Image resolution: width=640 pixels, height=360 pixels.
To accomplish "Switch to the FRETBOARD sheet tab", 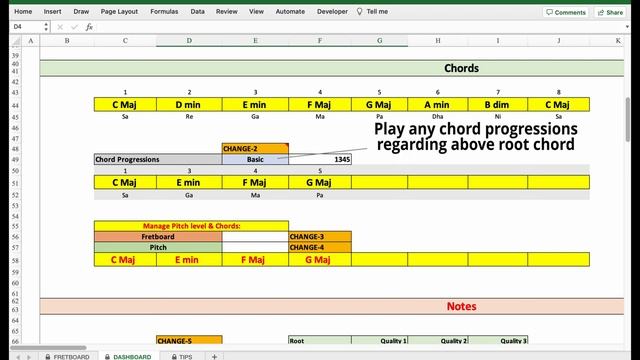I will tap(67, 357).
